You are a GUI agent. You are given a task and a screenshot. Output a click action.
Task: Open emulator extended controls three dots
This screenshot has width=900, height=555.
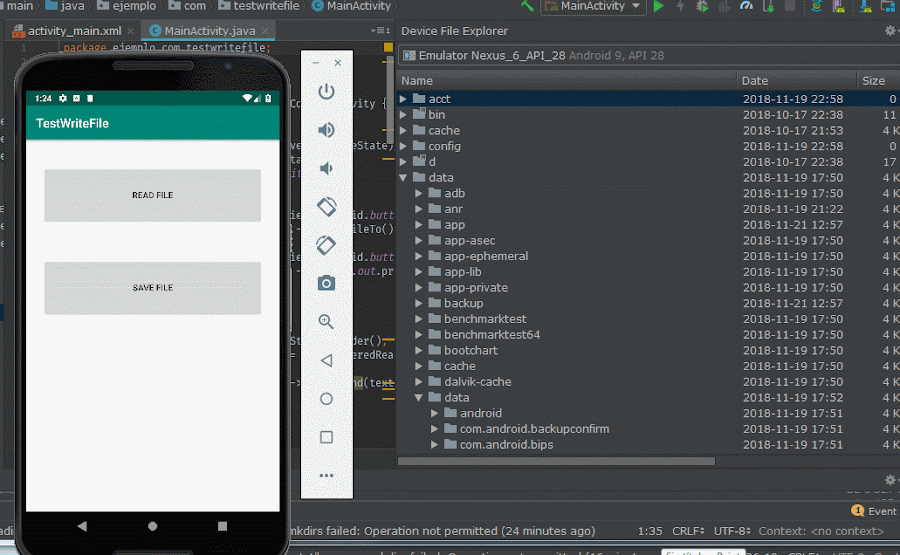point(326,475)
